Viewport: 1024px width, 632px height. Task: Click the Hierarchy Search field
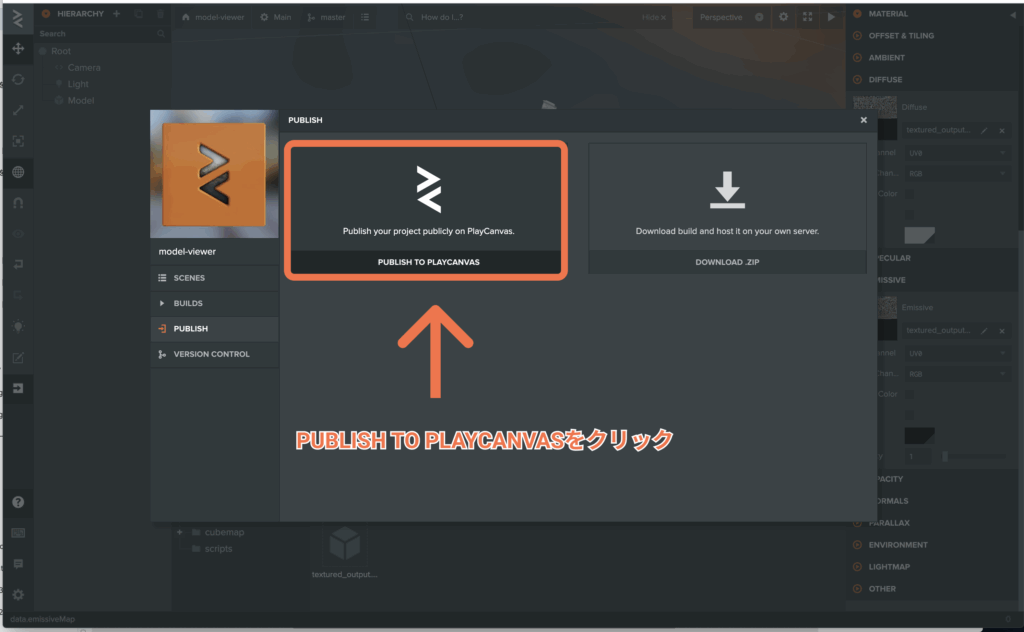(x=102, y=33)
